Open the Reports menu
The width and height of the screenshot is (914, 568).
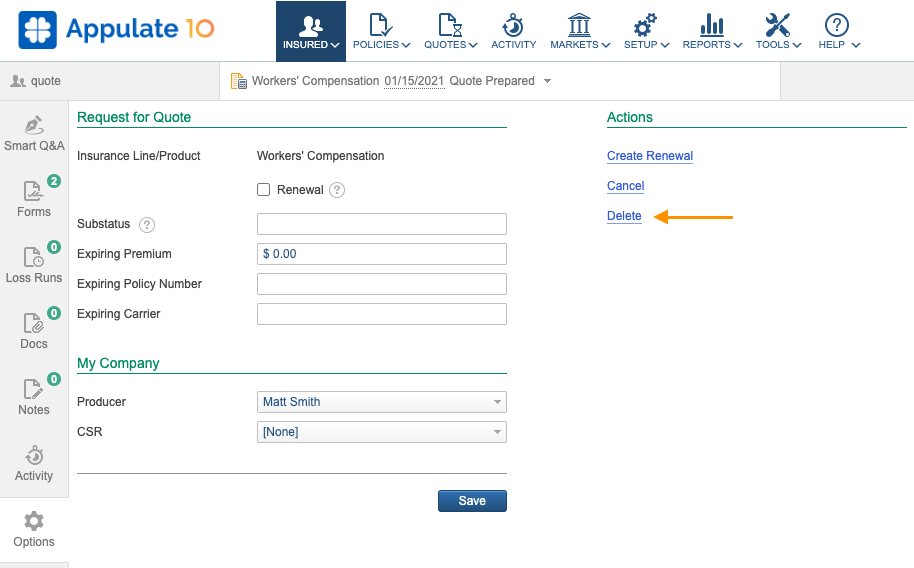tap(712, 31)
